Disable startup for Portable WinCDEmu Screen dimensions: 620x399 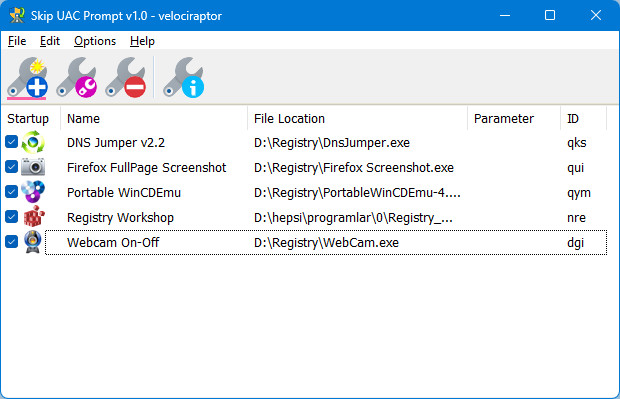point(11,192)
